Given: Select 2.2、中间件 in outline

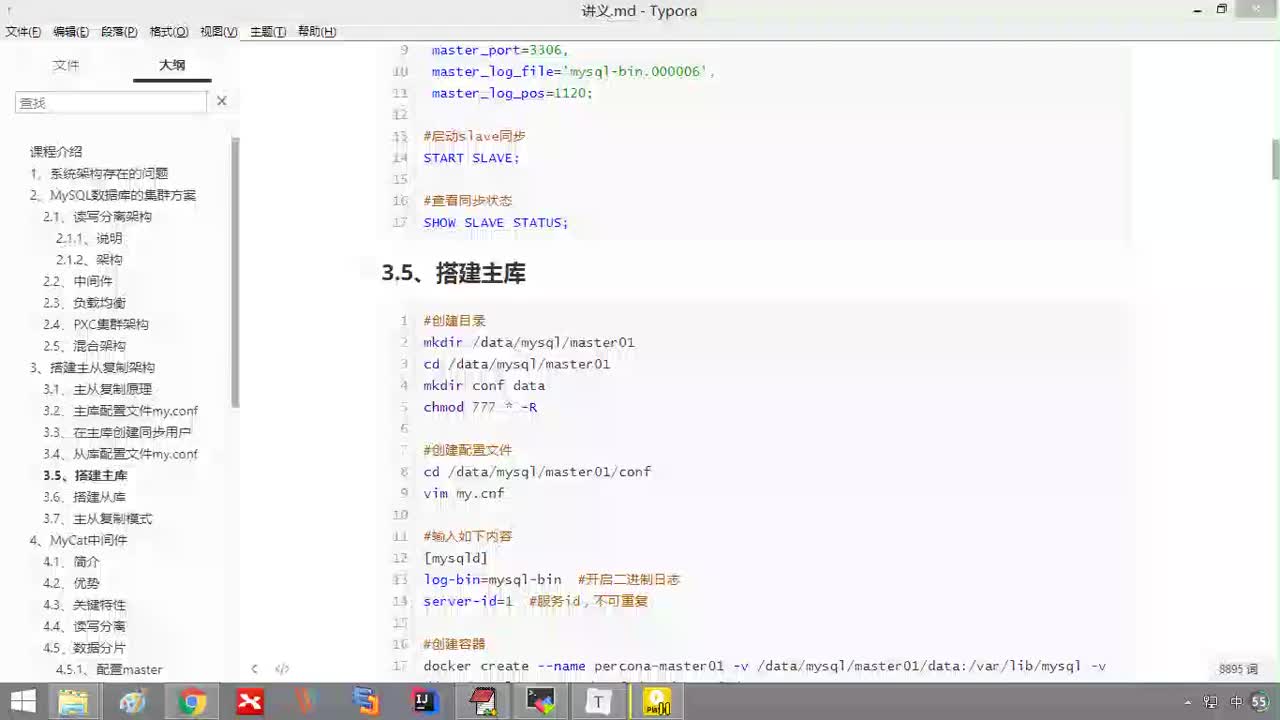Looking at the screenshot, I should [x=78, y=281].
